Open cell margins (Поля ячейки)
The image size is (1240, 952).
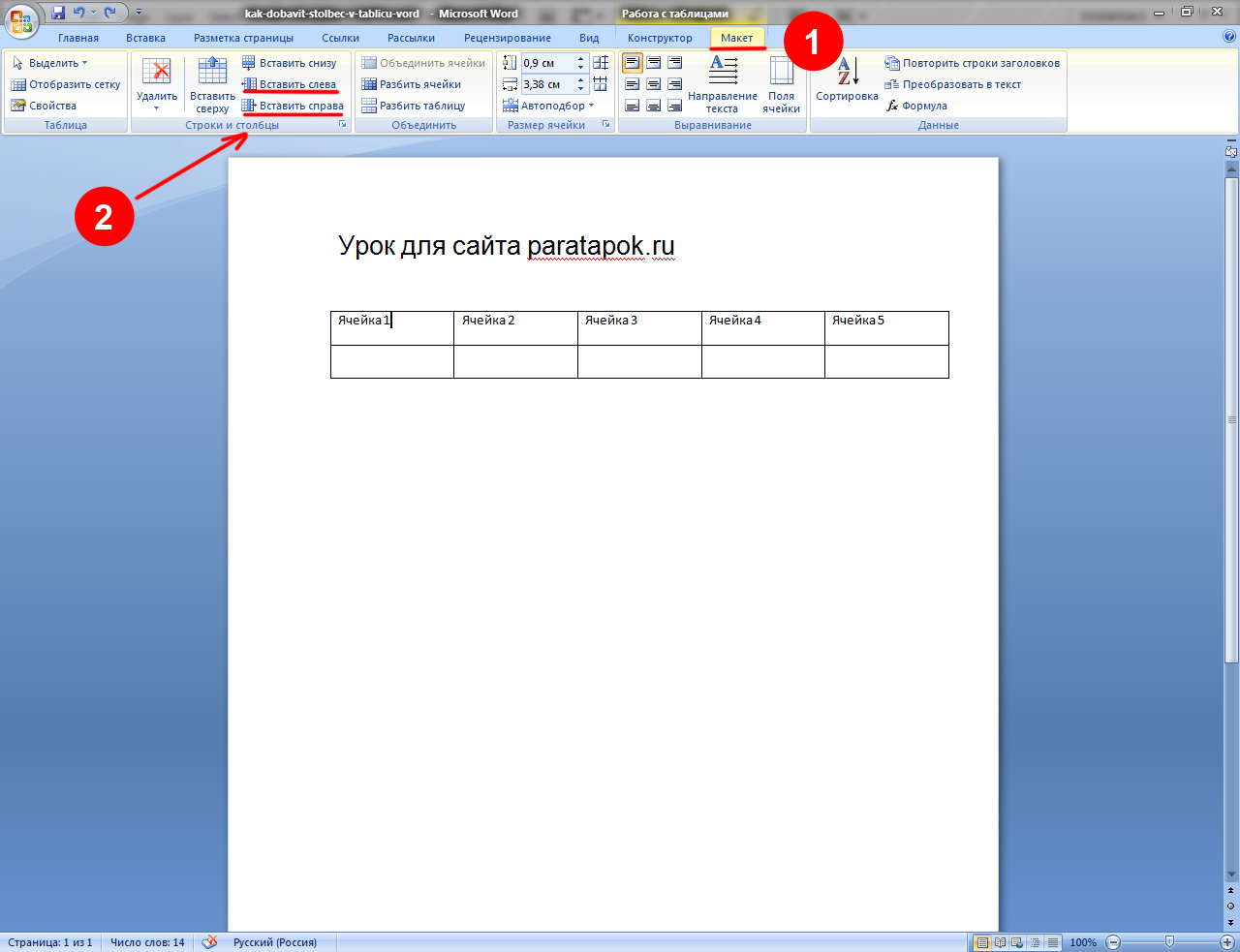781,84
